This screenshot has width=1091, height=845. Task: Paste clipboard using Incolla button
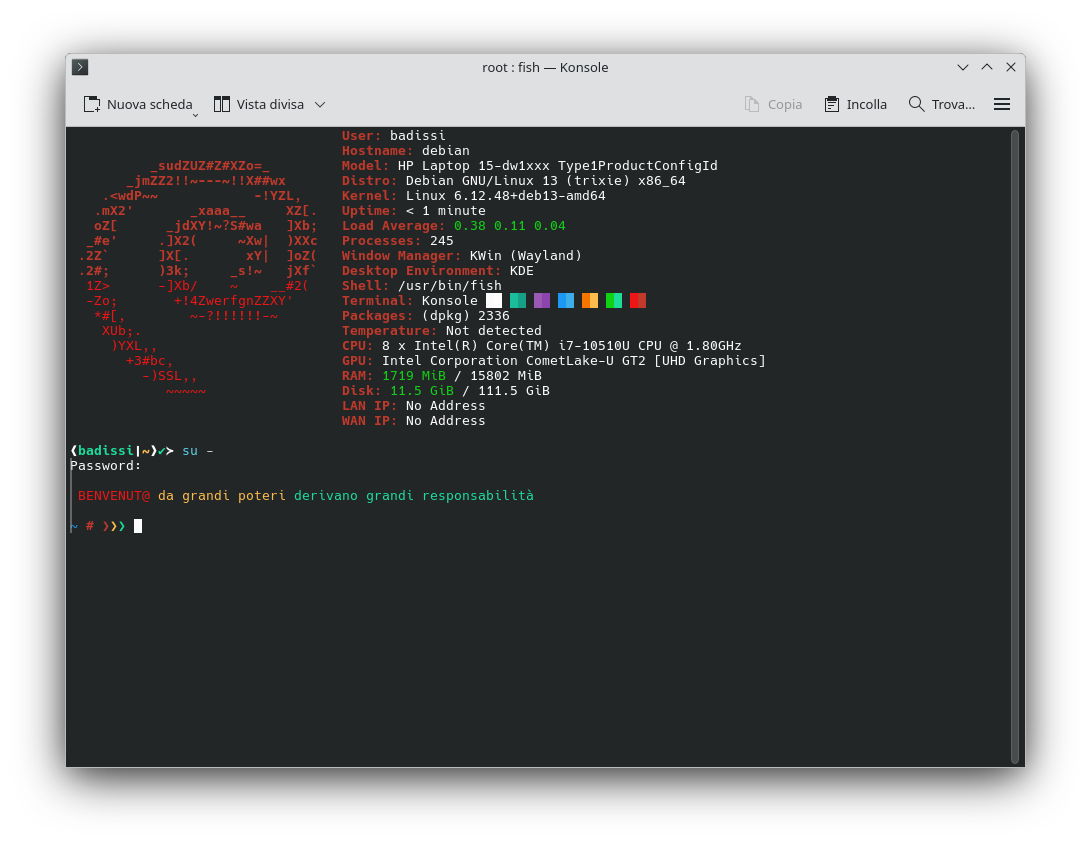click(855, 104)
